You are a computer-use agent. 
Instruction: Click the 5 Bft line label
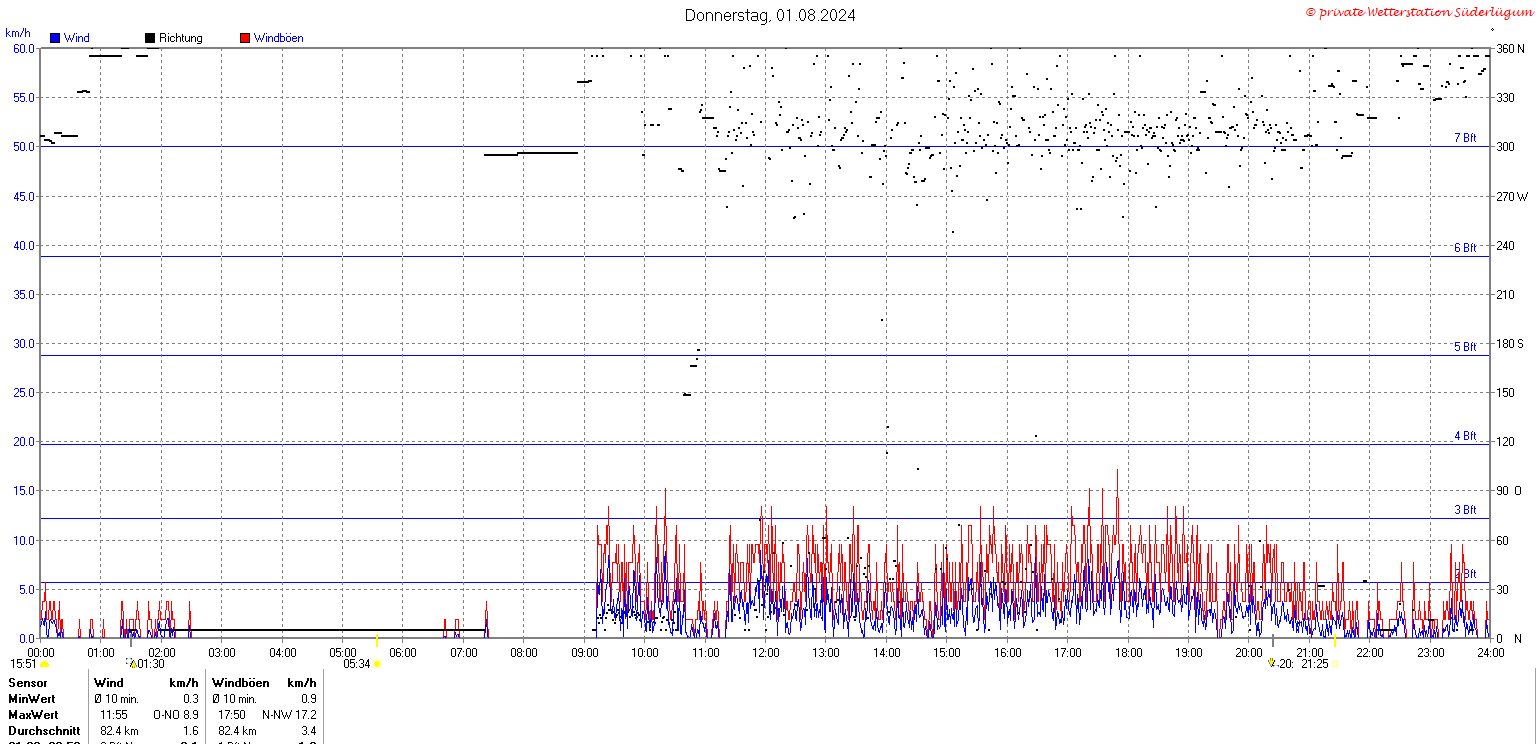point(1465,347)
